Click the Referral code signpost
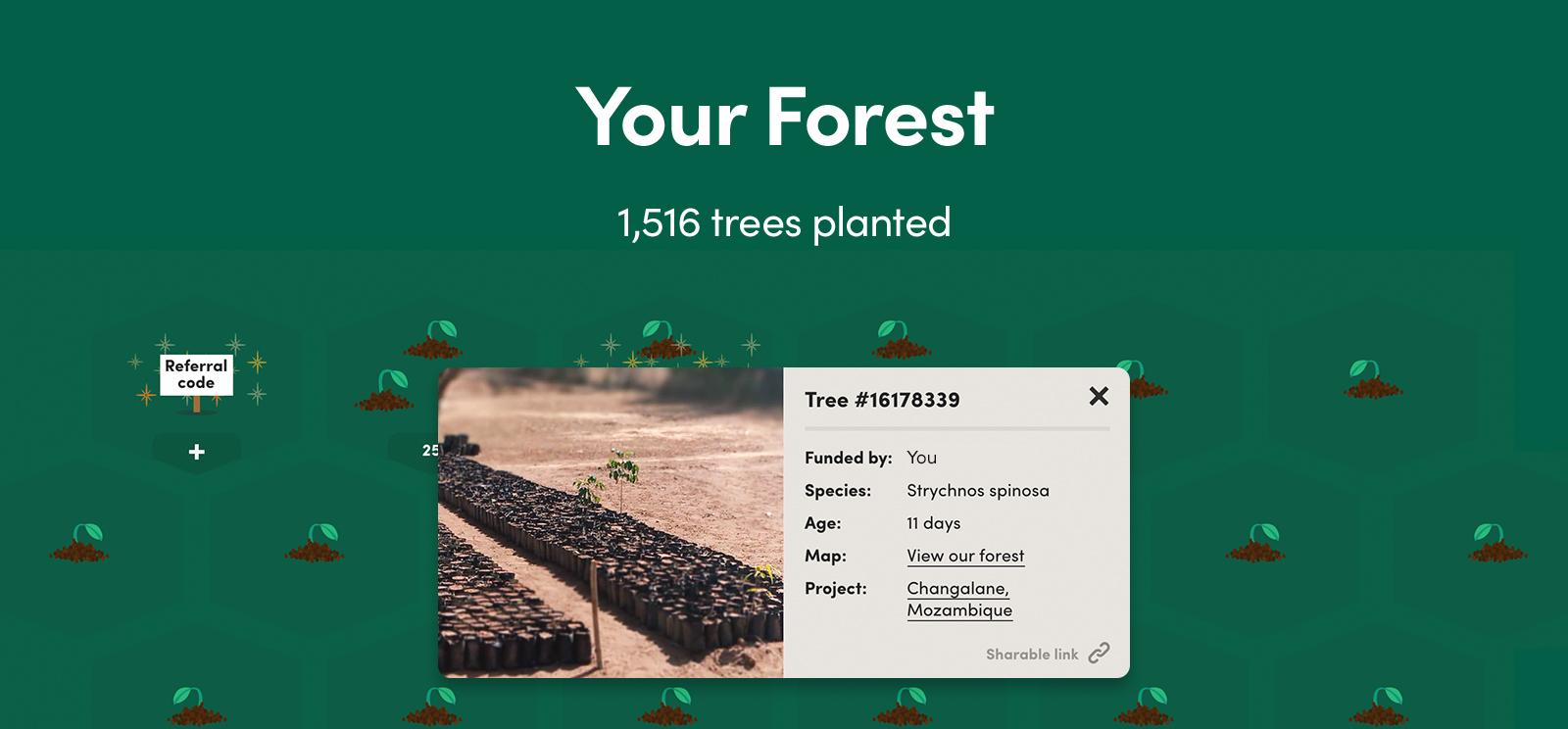The height and width of the screenshot is (729, 1568). point(196,375)
